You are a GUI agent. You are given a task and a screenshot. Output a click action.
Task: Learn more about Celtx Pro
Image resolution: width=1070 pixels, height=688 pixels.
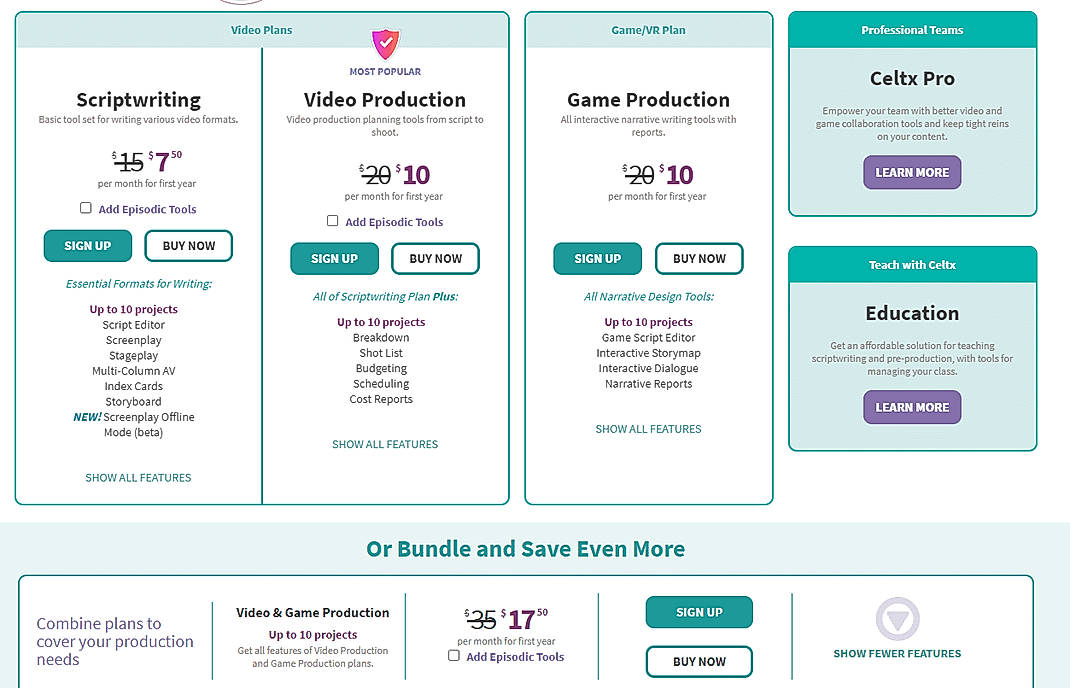tap(911, 172)
